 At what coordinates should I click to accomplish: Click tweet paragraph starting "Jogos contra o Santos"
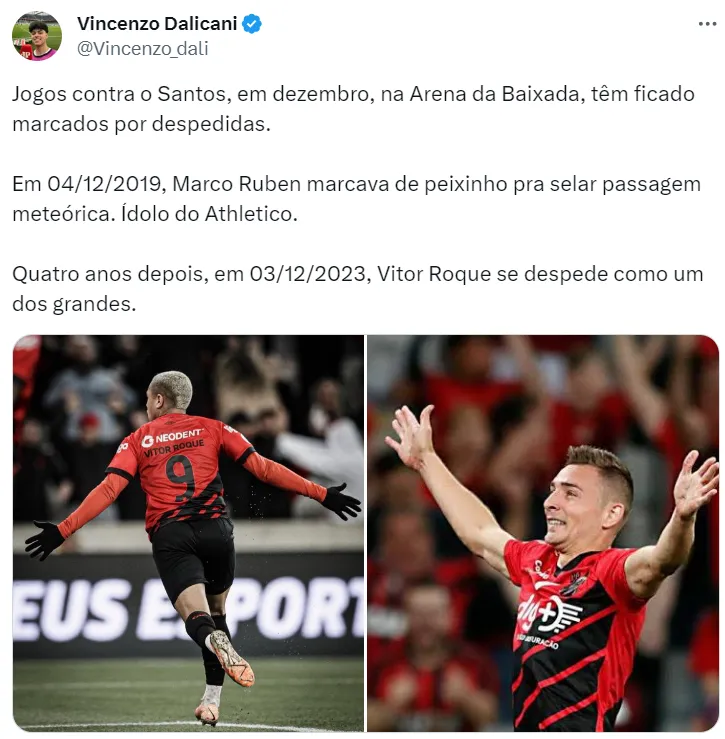(353, 109)
